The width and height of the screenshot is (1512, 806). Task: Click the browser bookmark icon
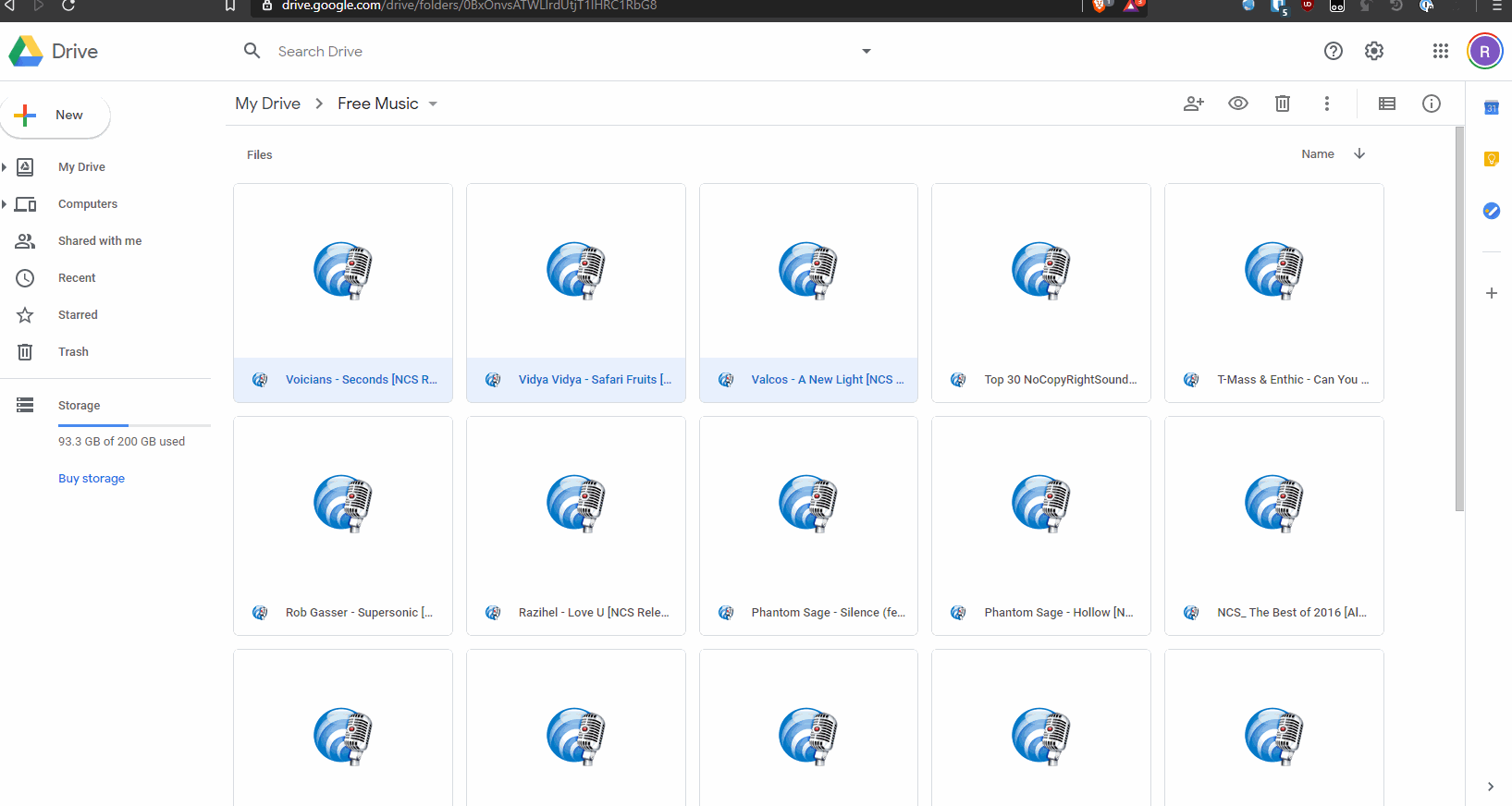[230, 6]
